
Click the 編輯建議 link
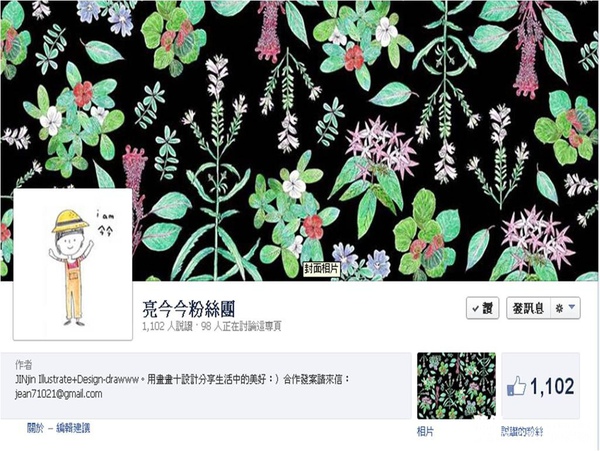click(x=73, y=428)
